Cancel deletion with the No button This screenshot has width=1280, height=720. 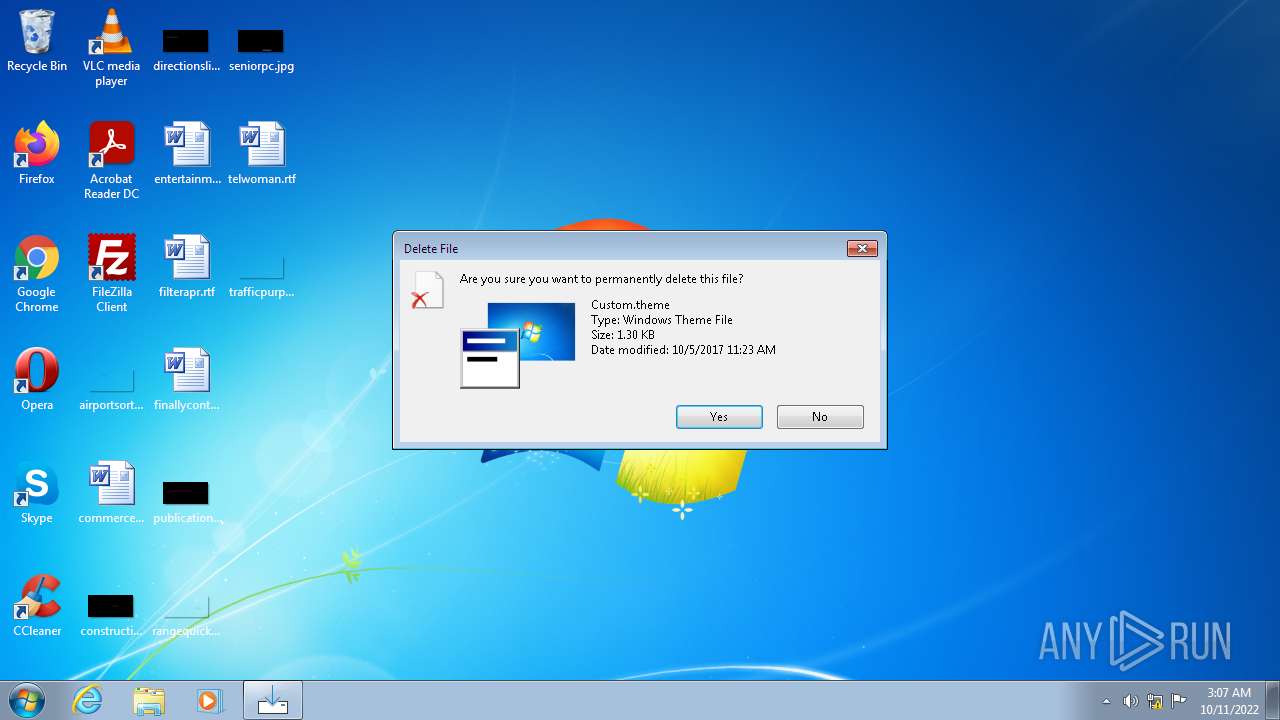820,417
